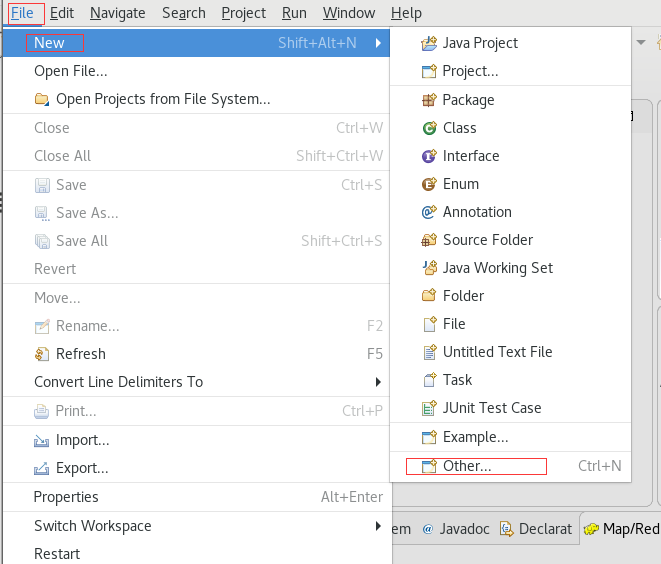Select Java Working Set label

tap(498, 268)
